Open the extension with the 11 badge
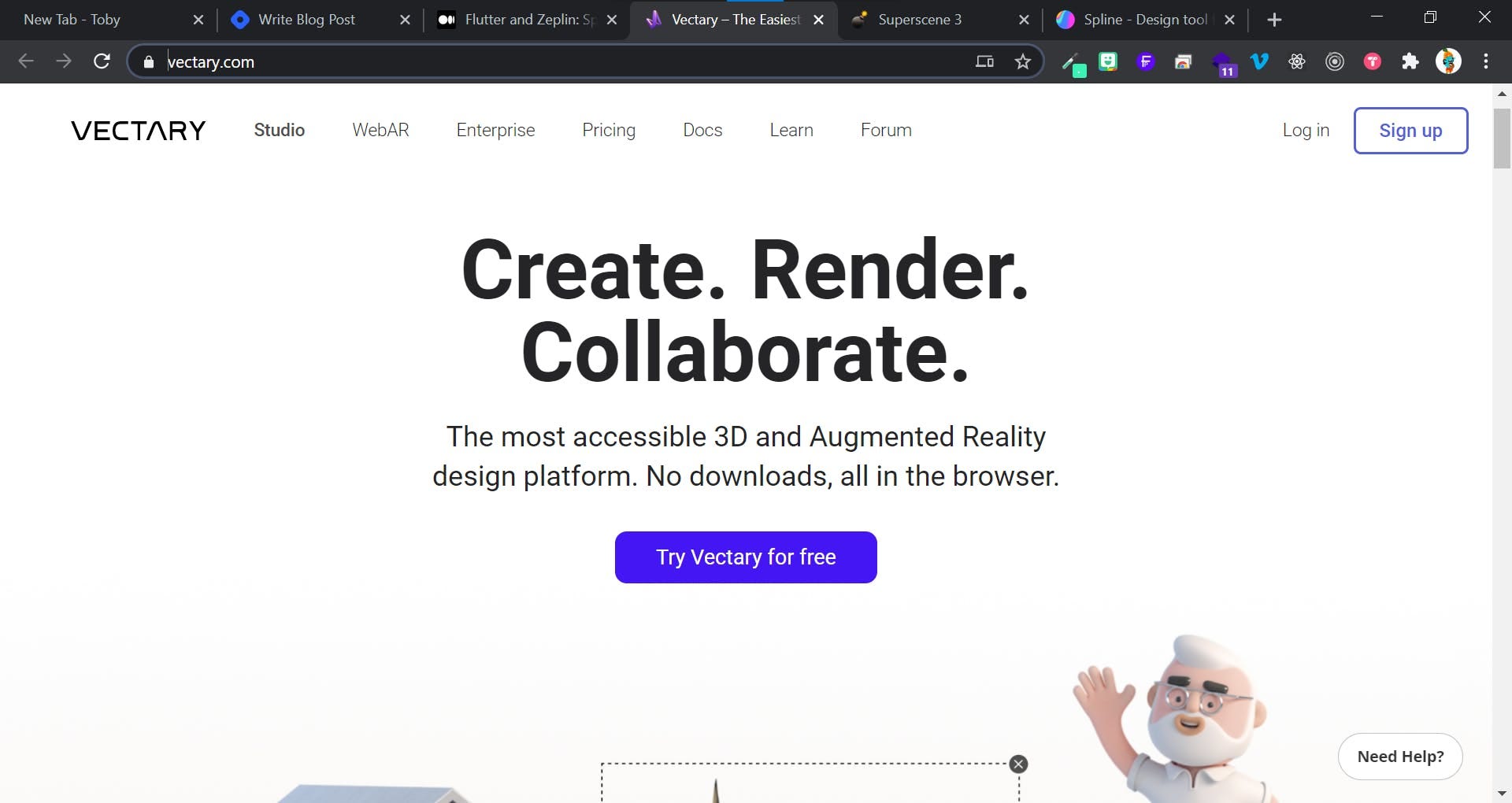The height and width of the screenshot is (803, 1512). 1223,64
